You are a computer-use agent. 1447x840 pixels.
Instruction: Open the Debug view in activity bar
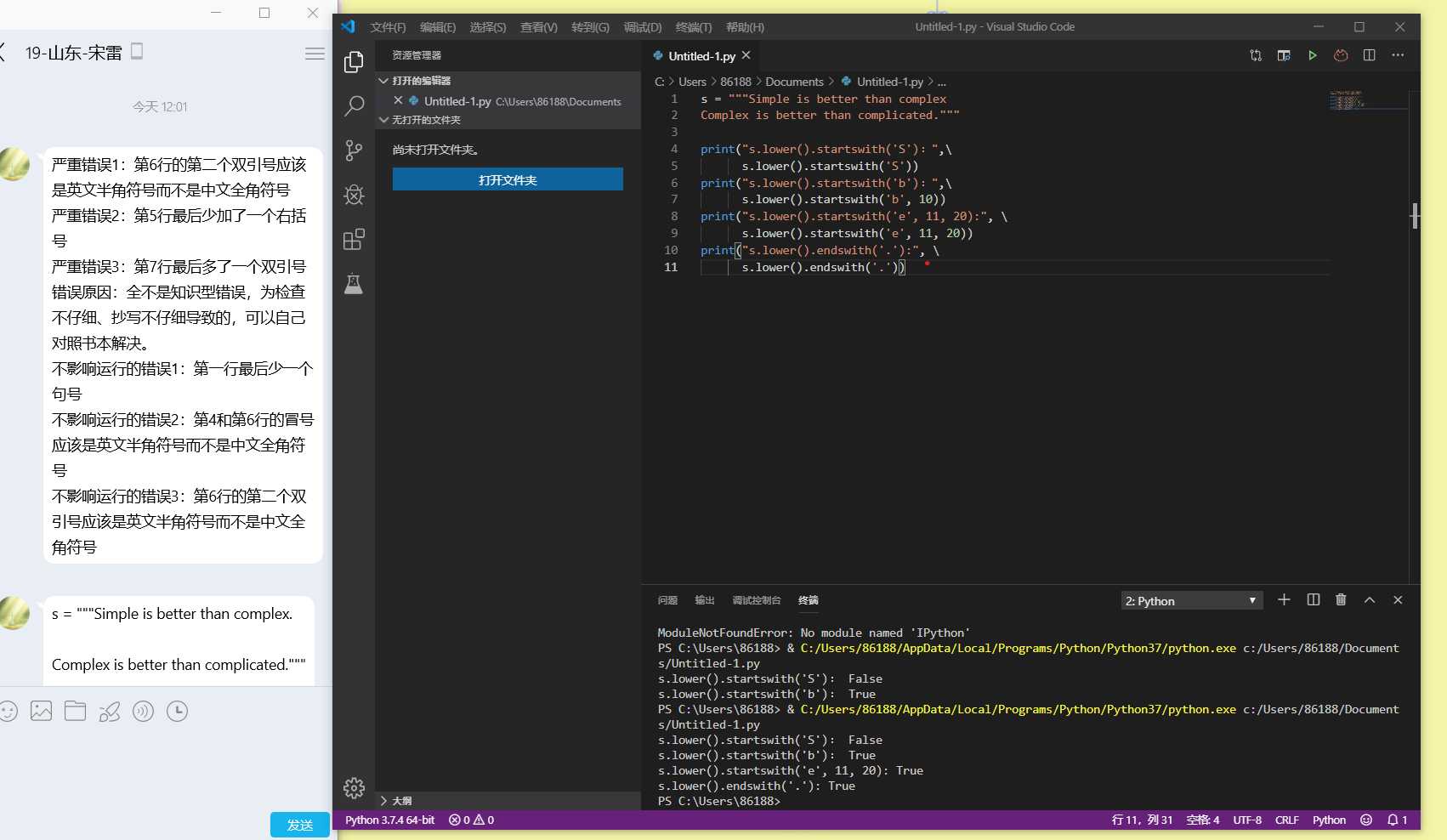[354, 195]
